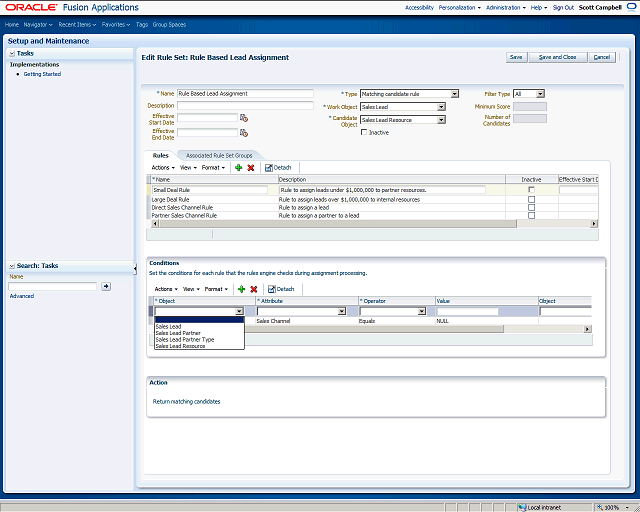Open Format menu in Rules toolbar
640x512 pixels.
click(213, 168)
